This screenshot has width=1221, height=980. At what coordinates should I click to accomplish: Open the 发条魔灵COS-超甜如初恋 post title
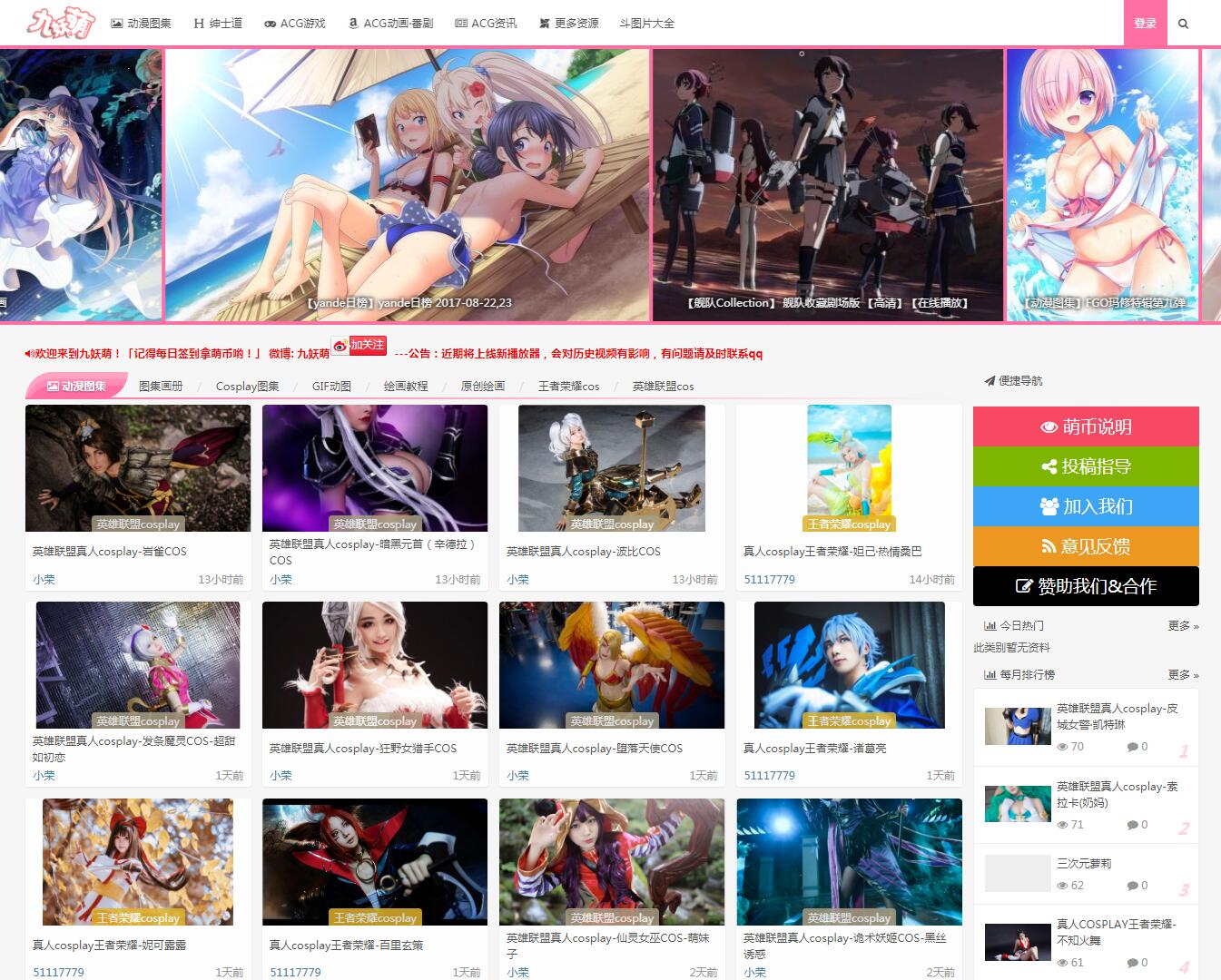pyautogui.click(x=134, y=749)
